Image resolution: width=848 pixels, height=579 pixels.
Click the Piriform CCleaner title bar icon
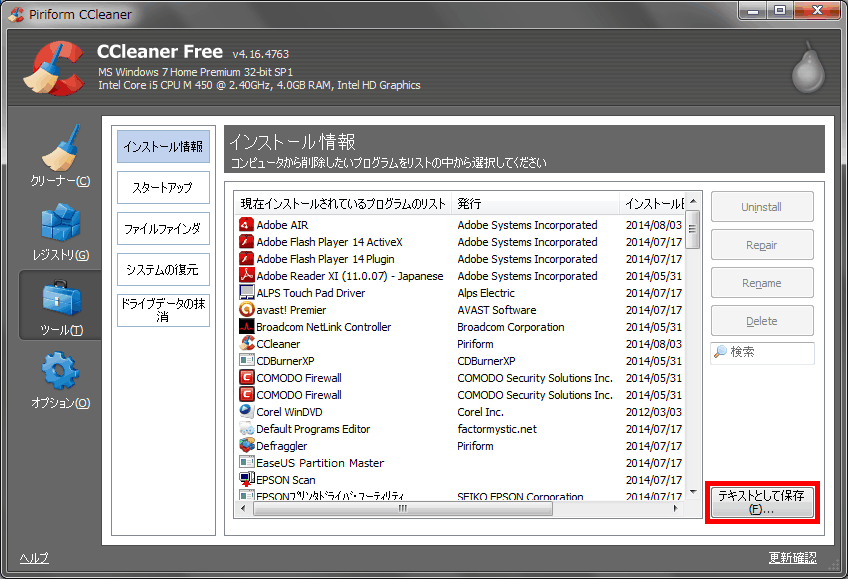(16, 14)
